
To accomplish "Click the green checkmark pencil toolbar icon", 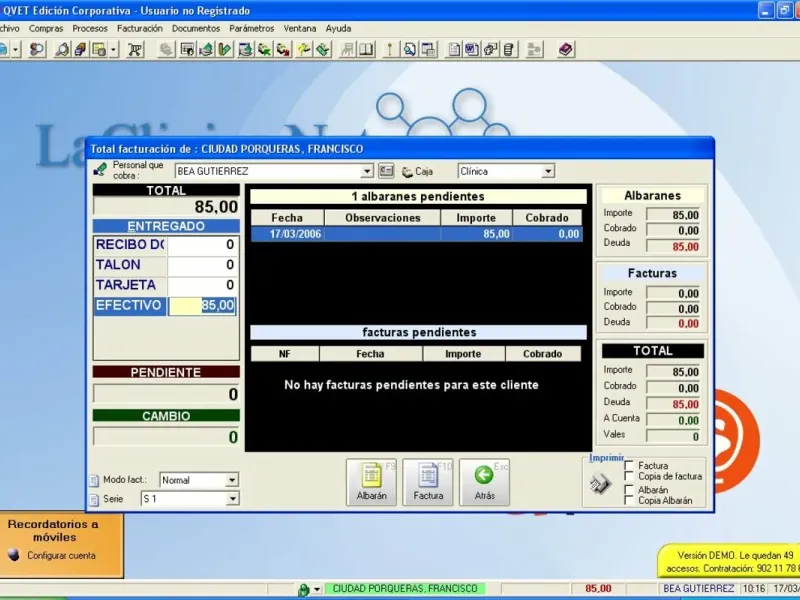I will point(225,49).
